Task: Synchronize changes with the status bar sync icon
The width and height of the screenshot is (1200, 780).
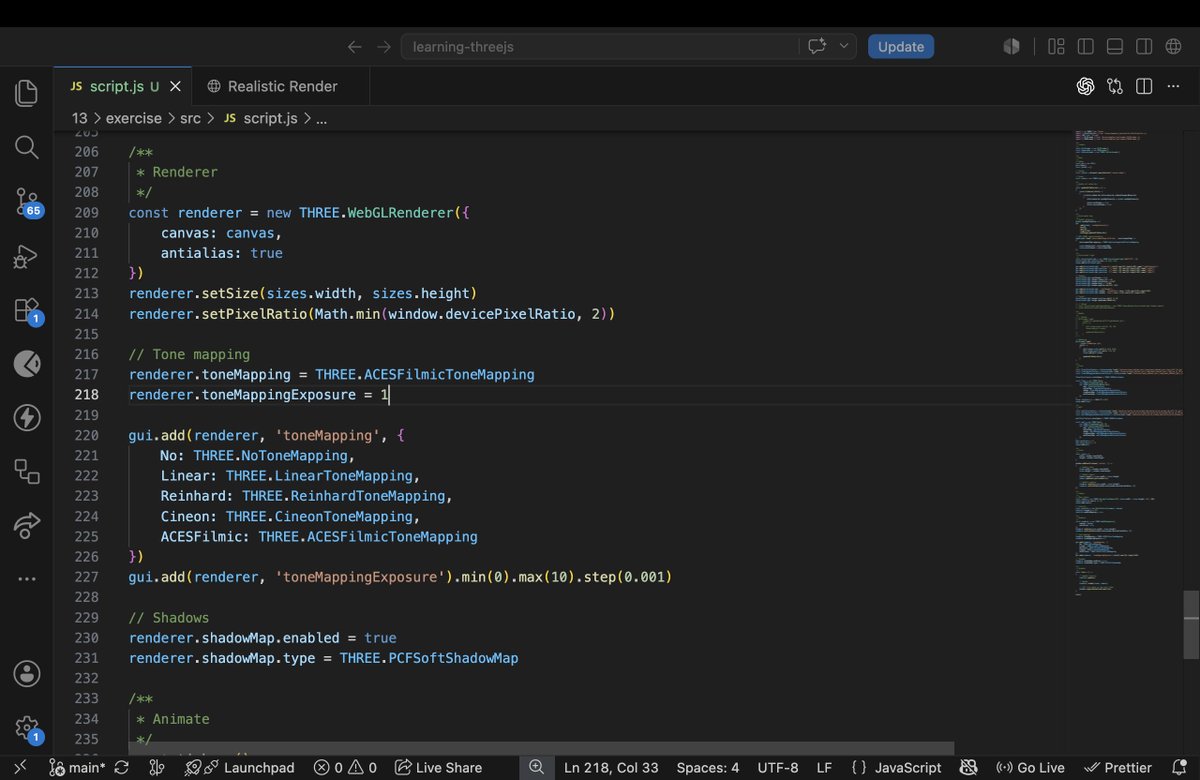Action: [x=122, y=768]
